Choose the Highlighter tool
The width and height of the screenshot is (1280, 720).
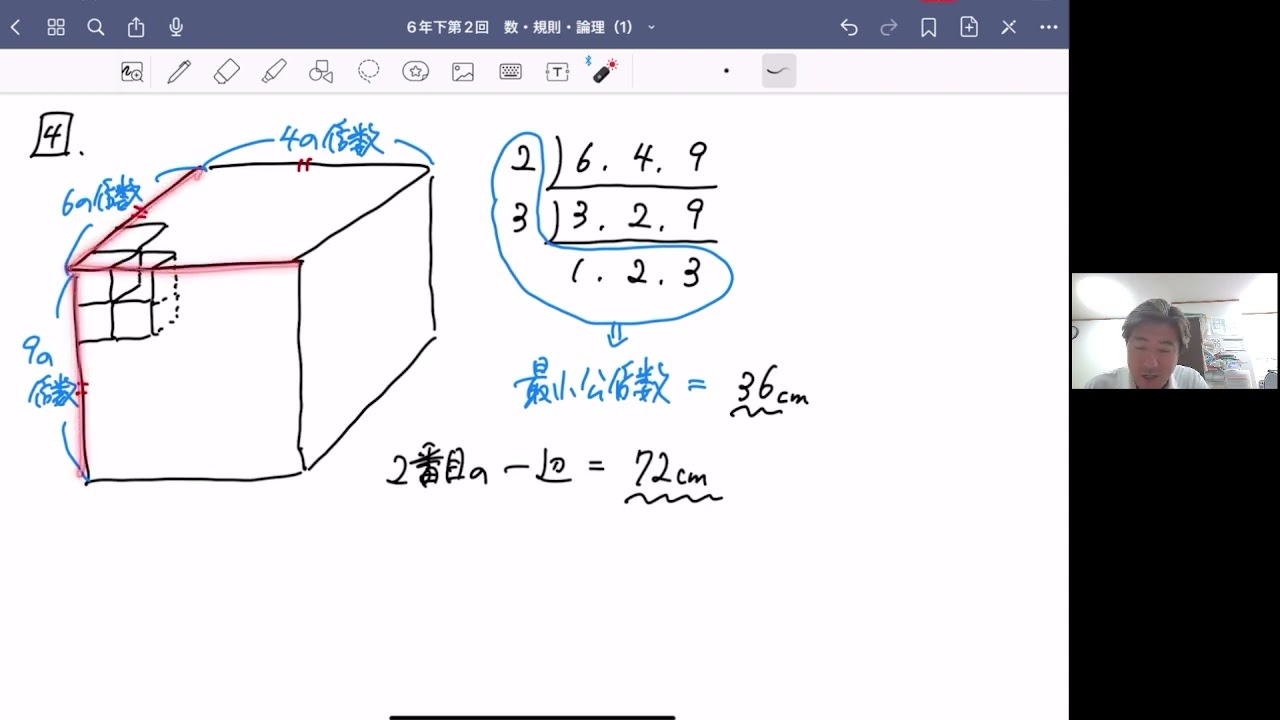(x=275, y=71)
